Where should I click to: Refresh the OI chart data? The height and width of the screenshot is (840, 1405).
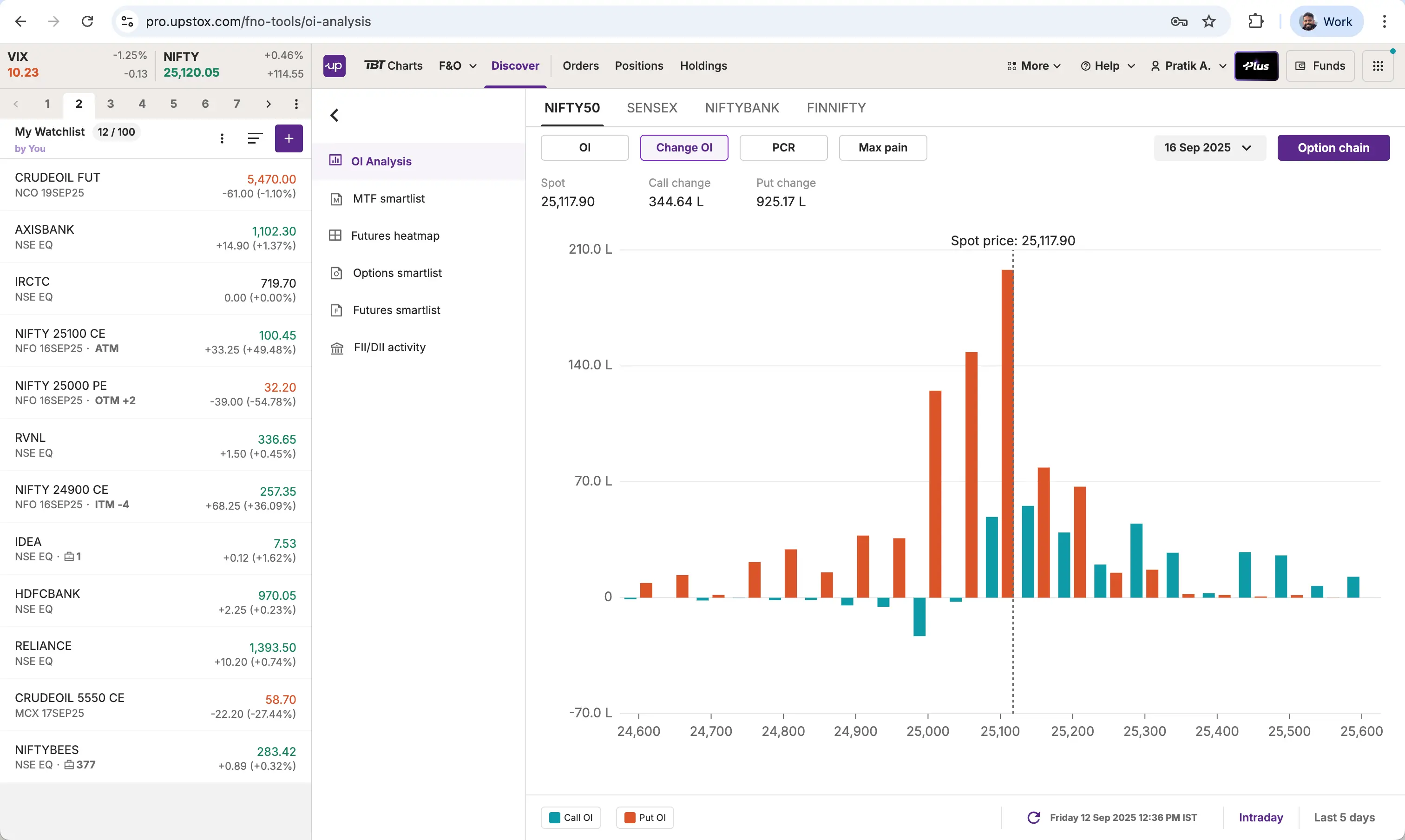1034,817
